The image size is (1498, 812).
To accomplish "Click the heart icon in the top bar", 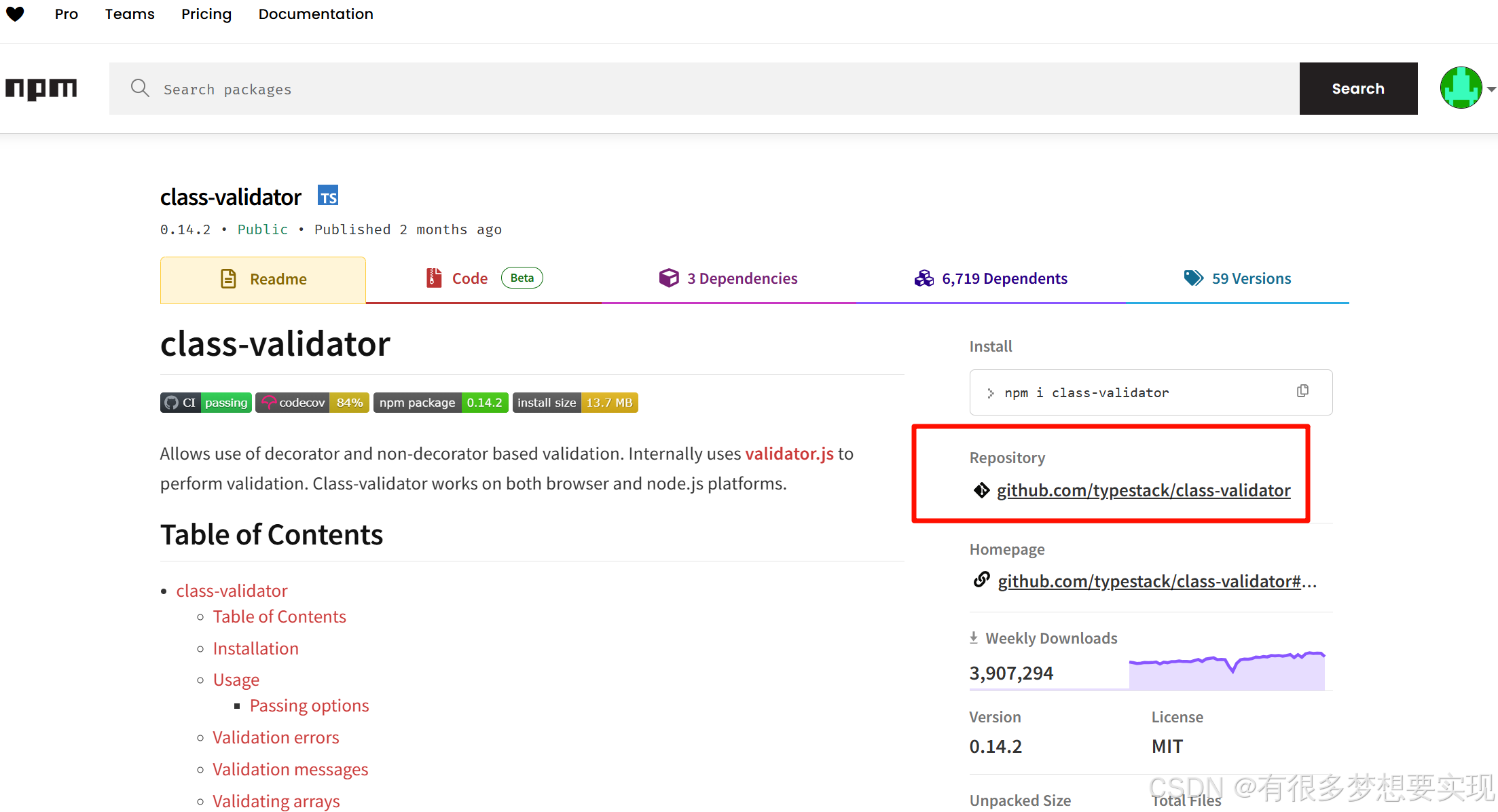I will [x=15, y=14].
